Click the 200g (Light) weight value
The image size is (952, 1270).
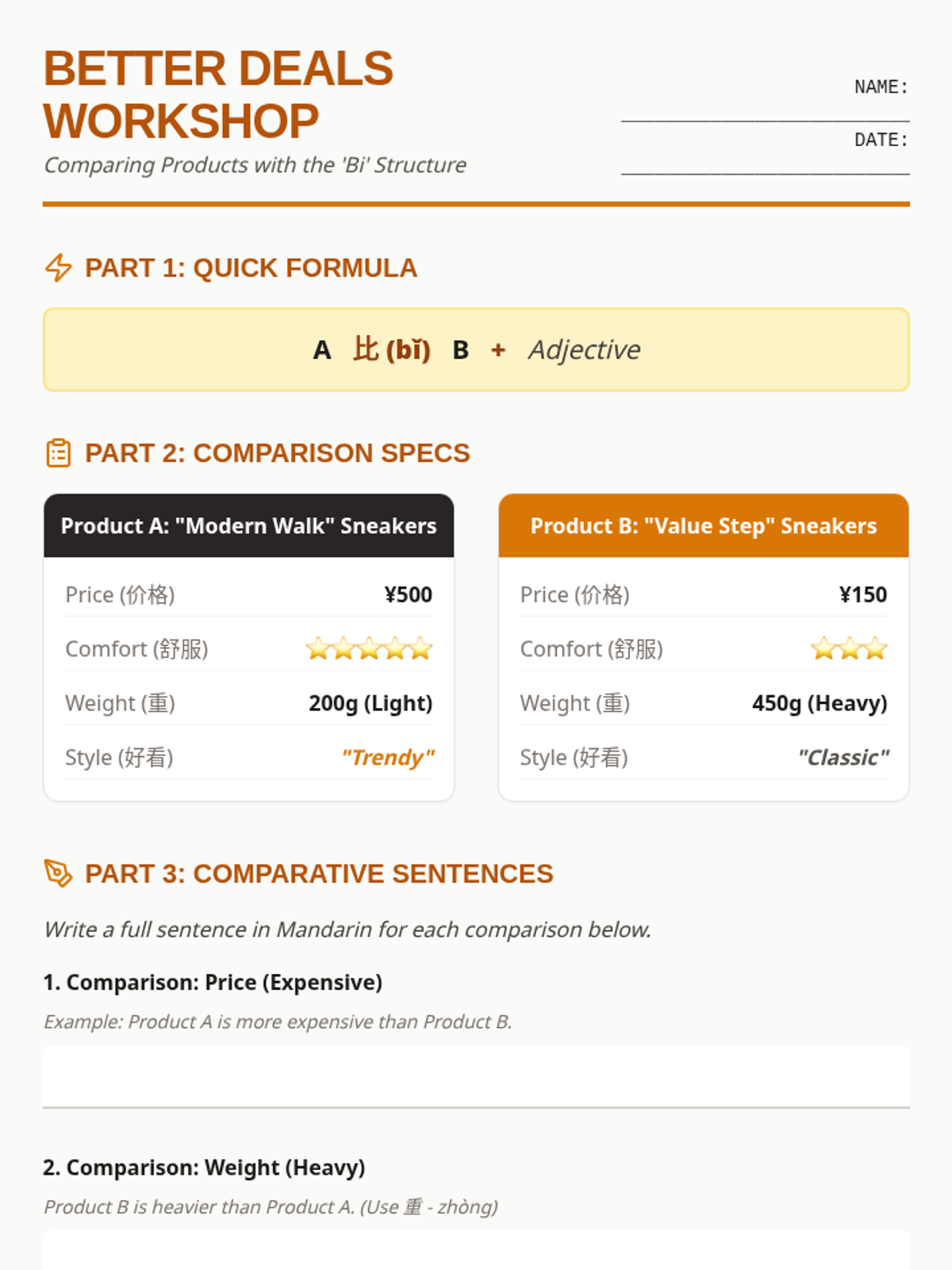[x=370, y=703]
